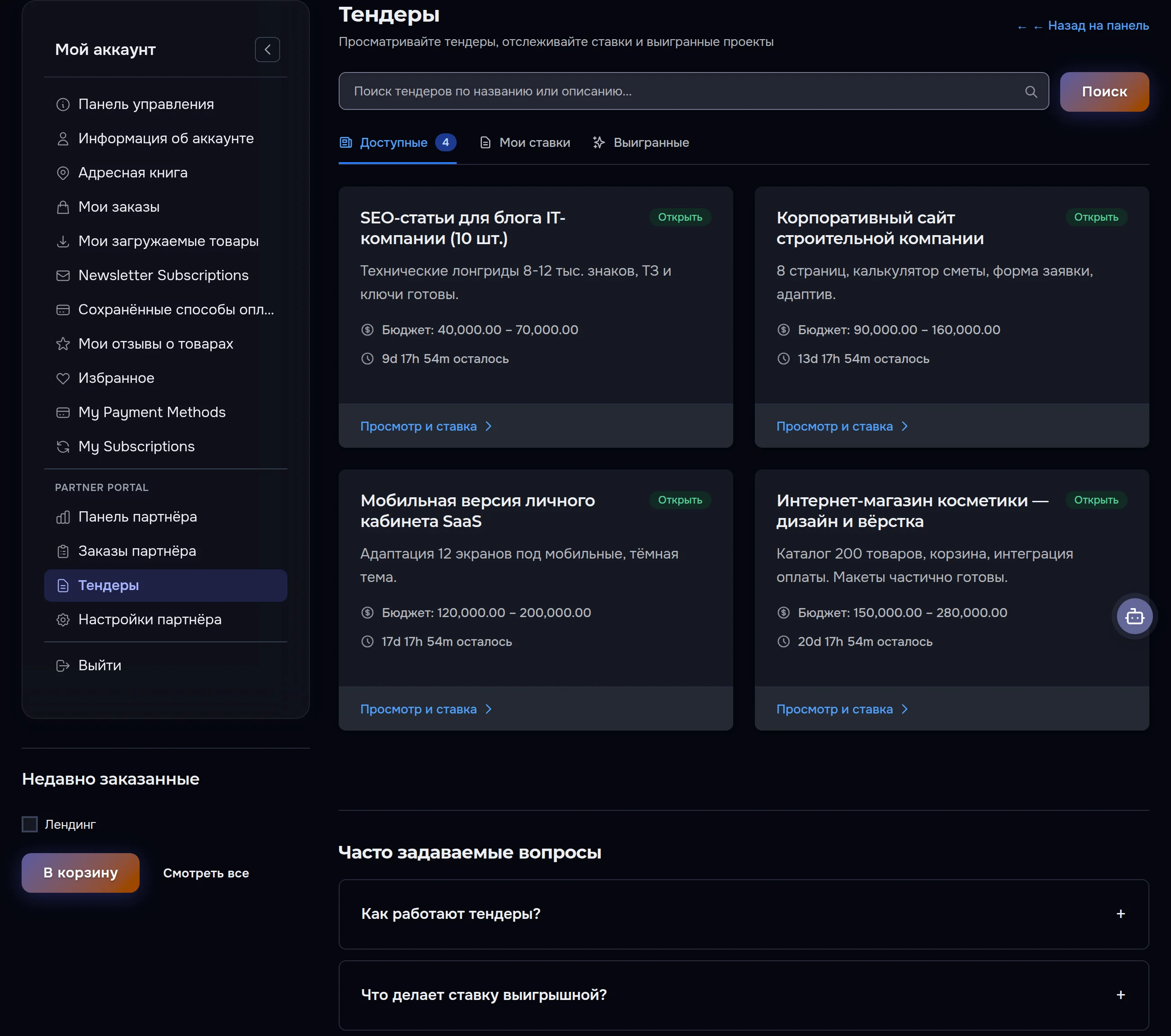Screen dimensions: 1171x1036
Task: Click the 13d 17h 54m осталось timer text
Action: point(863,359)
